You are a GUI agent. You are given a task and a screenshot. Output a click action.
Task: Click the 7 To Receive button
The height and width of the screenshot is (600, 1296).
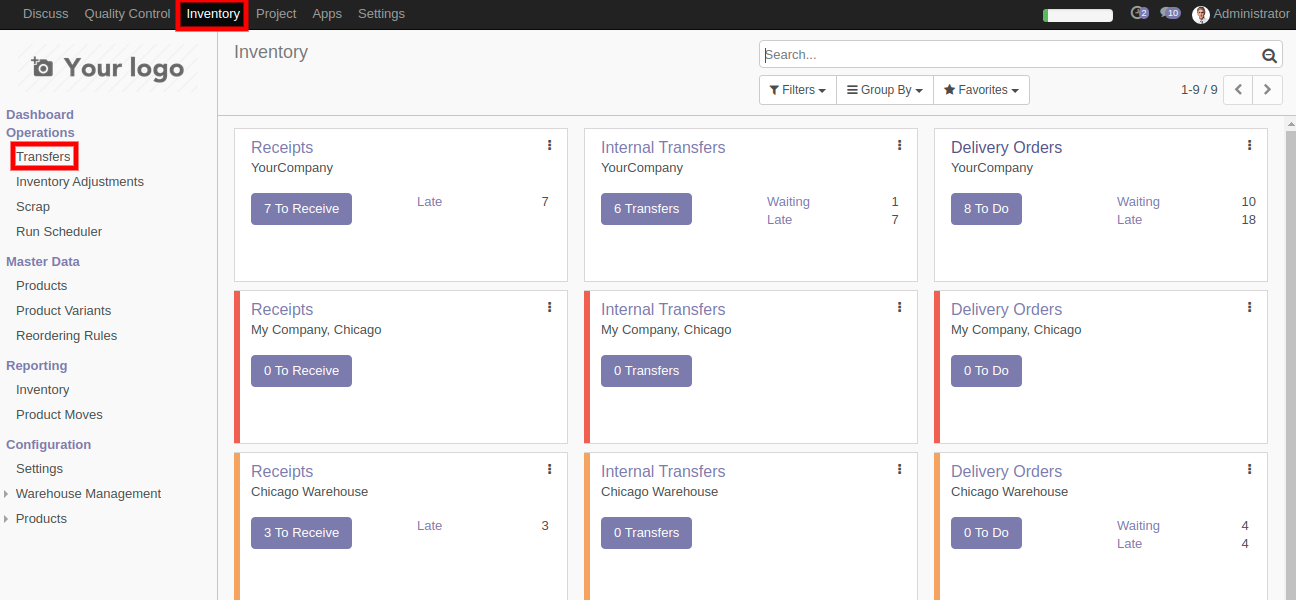pos(301,209)
